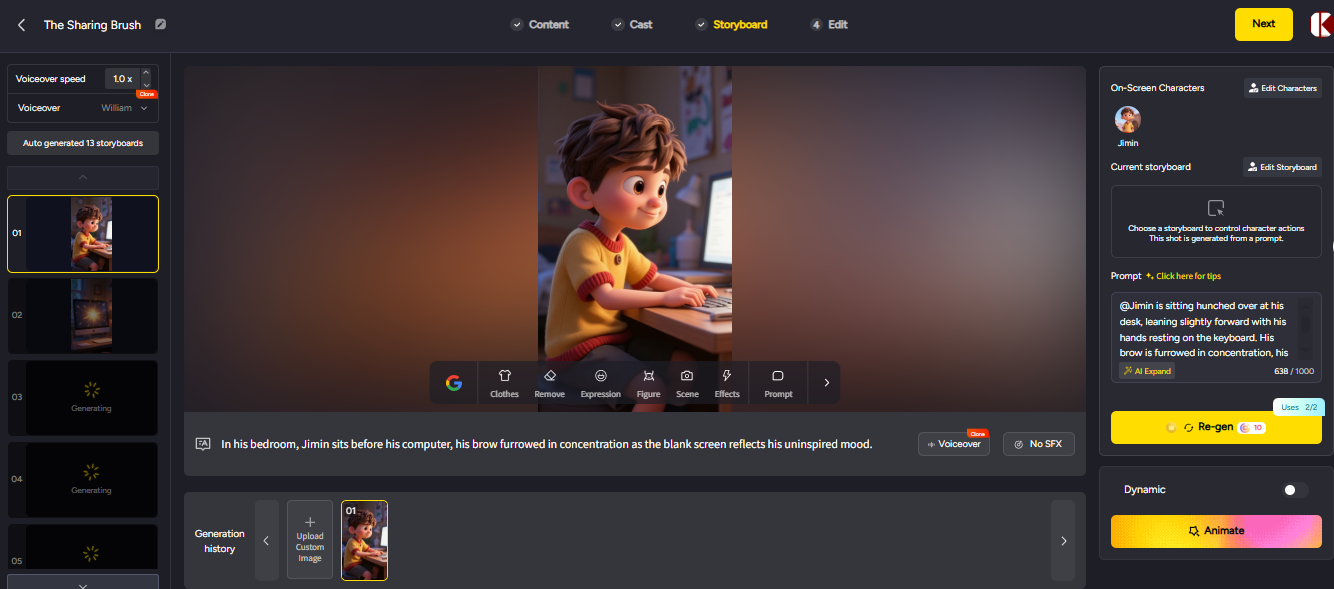Select the Storyboard step
The height and width of the screenshot is (589, 1334).
point(731,24)
